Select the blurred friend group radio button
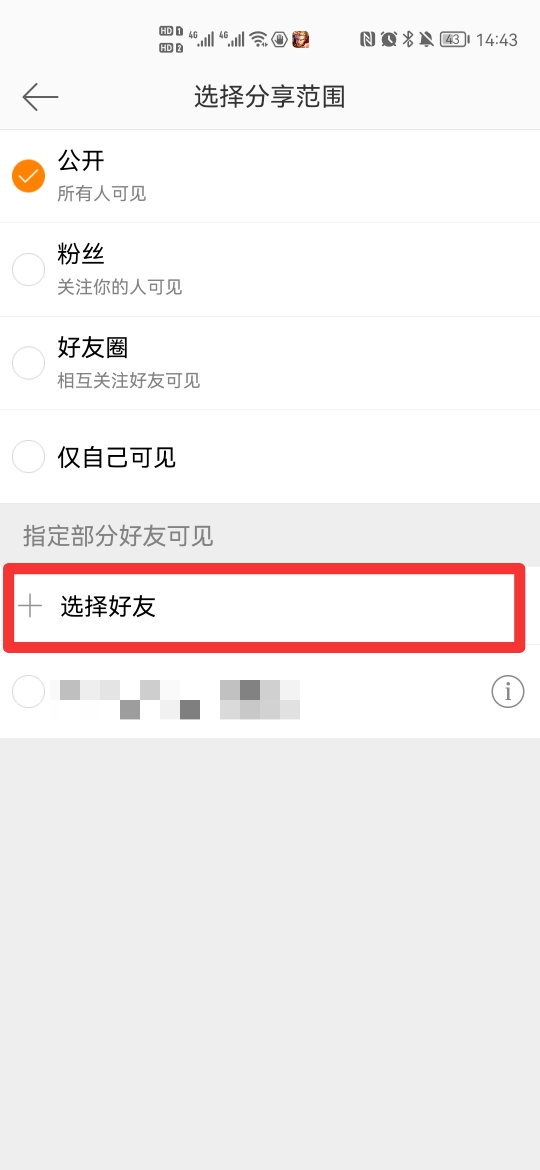Screen dimensions: 540x1170 coord(28,692)
